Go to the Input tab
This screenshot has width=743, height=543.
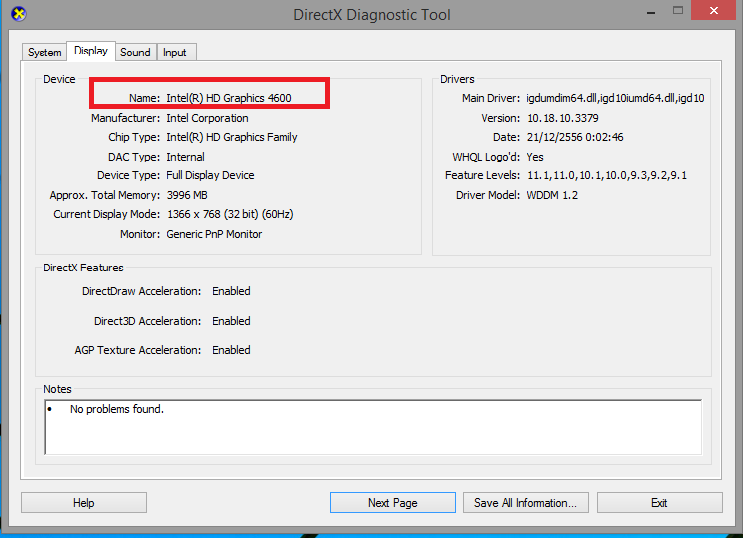click(x=175, y=52)
